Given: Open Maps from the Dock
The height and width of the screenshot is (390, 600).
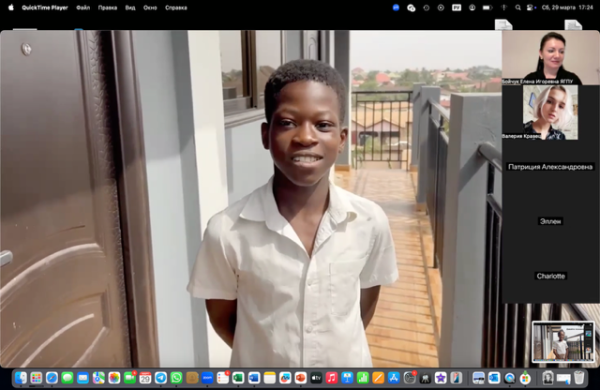Looking at the screenshot, I should click(99, 378).
